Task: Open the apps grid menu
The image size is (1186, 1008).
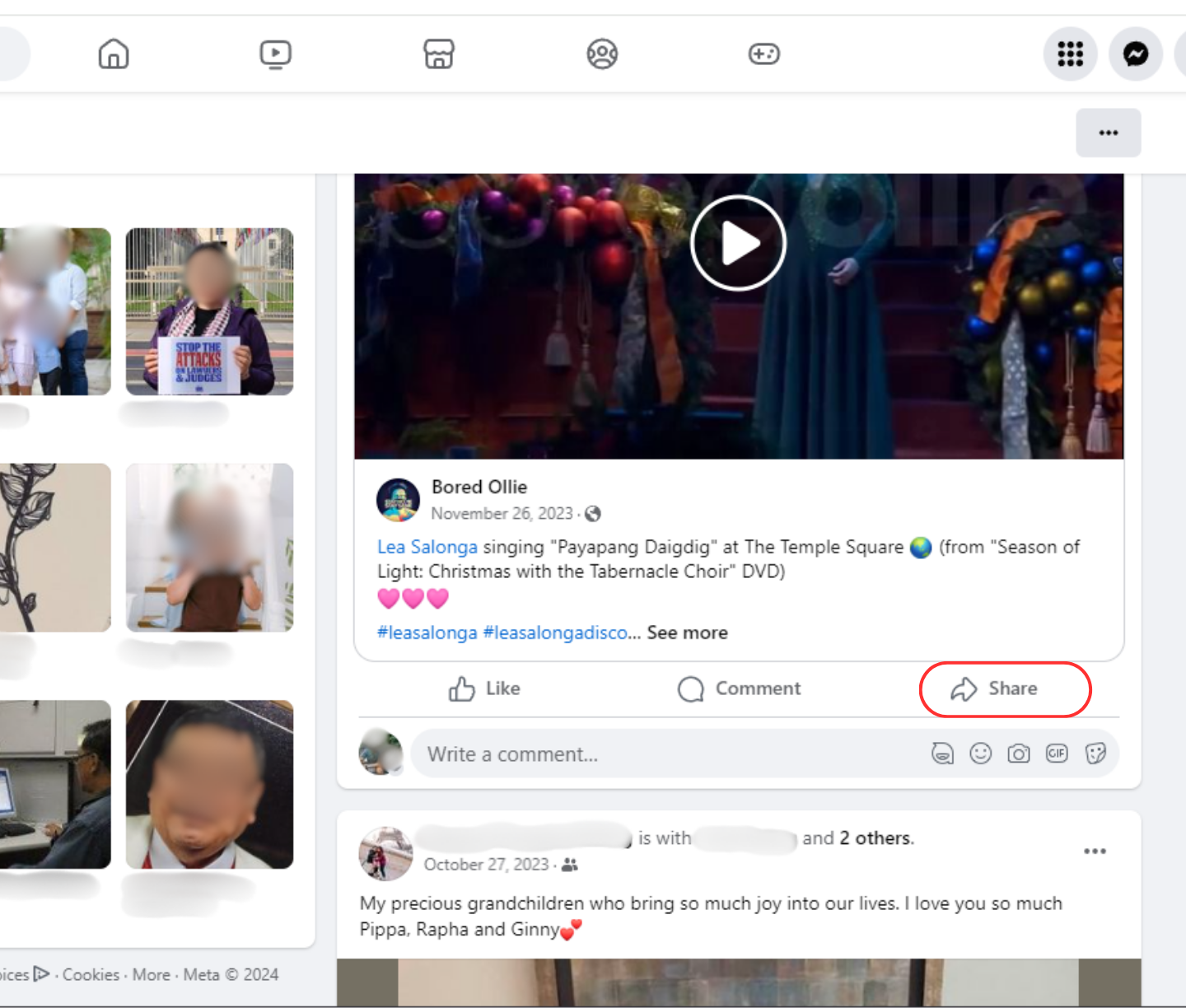Action: click(1070, 54)
